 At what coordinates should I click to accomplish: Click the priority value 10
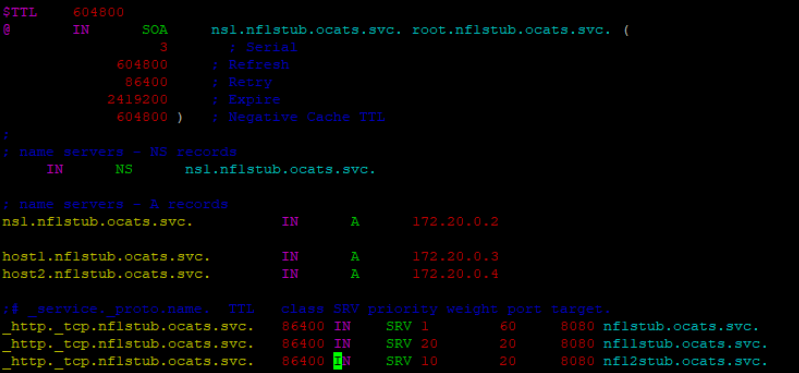coord(430,362)
